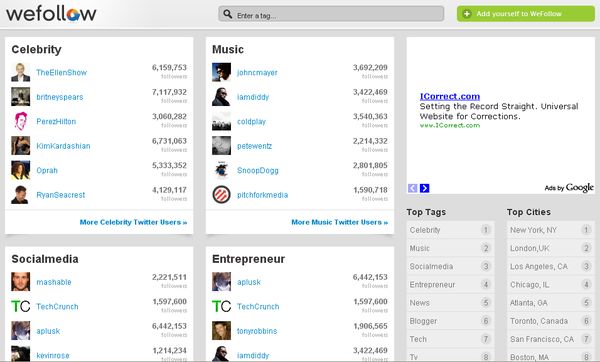Select San Francisco, CA in Top Cities
Image resolution: width=600 pixels, height=362 pixels.
551,339
